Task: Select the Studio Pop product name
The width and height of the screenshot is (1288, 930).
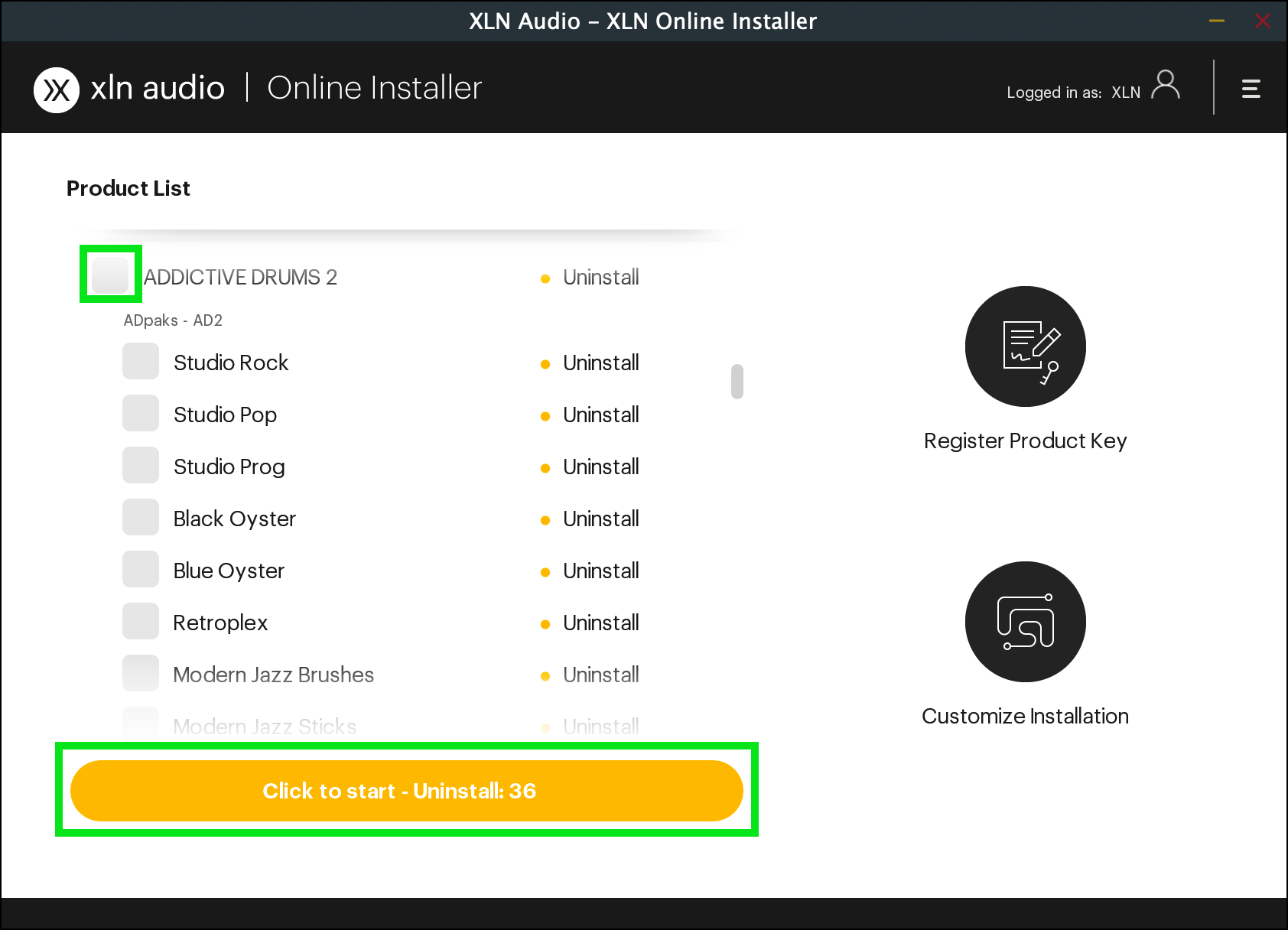Action: coord(225,415)
